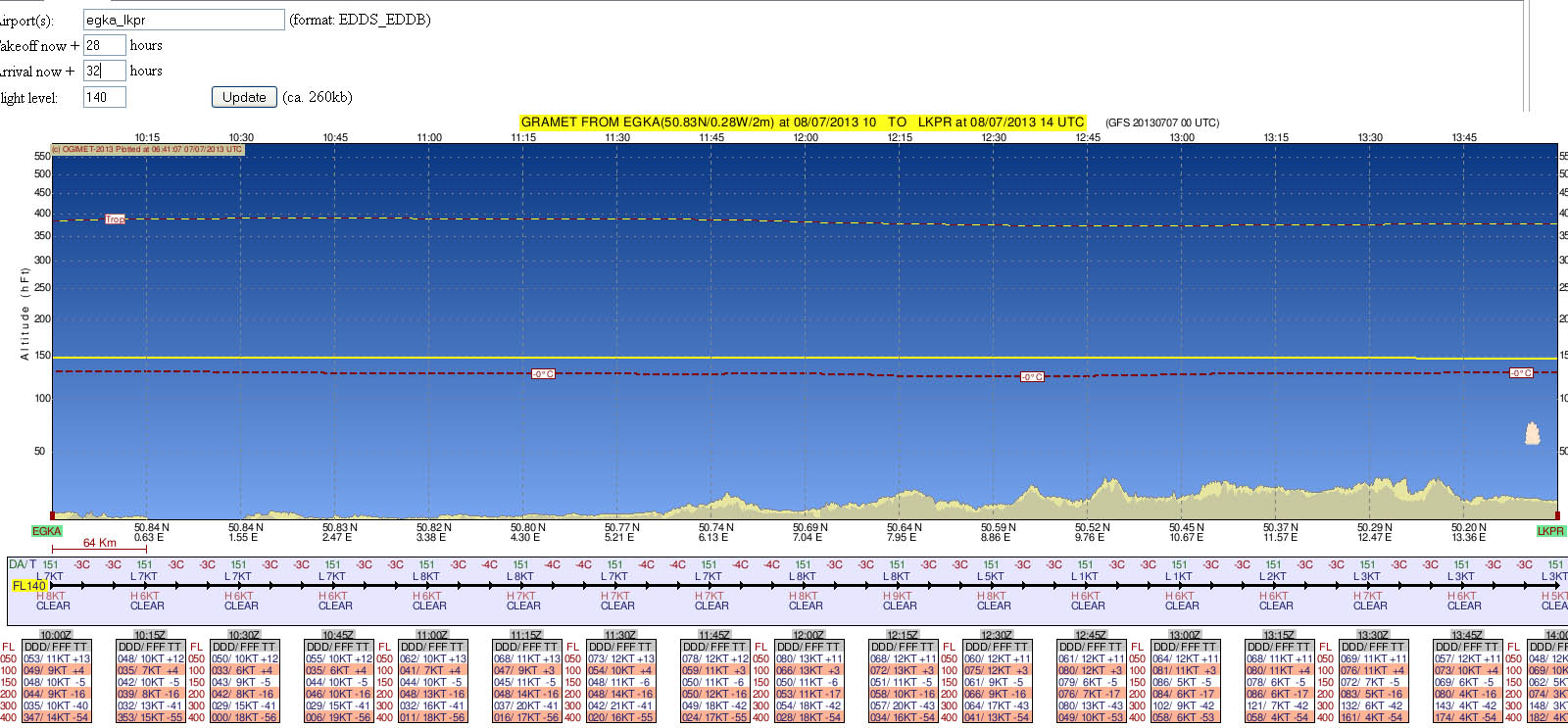Click the yellow GRAMET FROM EGKA title banner
This screenshot has width=1568, height=728.
802,122
